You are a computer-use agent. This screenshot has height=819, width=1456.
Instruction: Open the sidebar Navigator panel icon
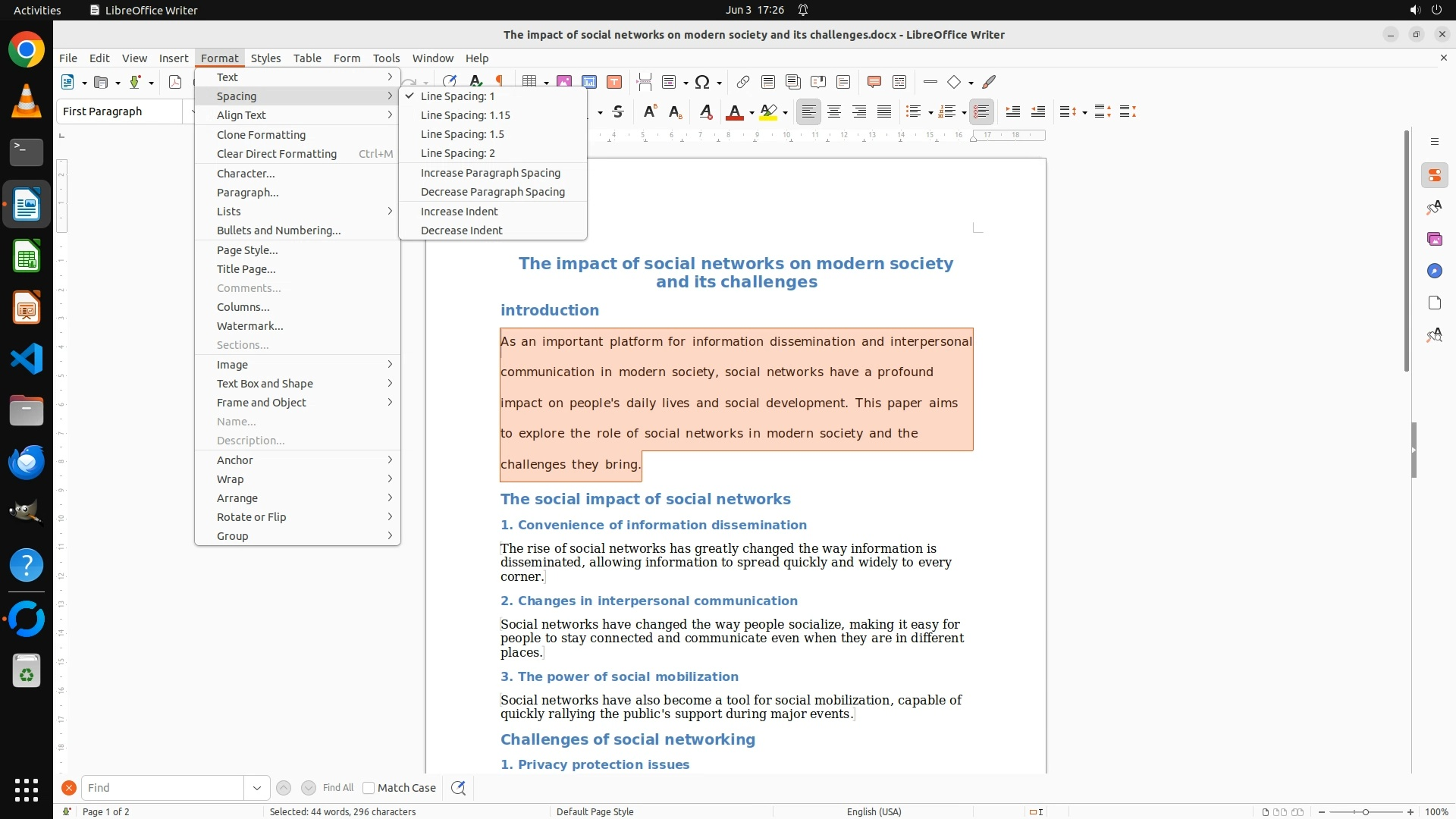coord(1434,271)
